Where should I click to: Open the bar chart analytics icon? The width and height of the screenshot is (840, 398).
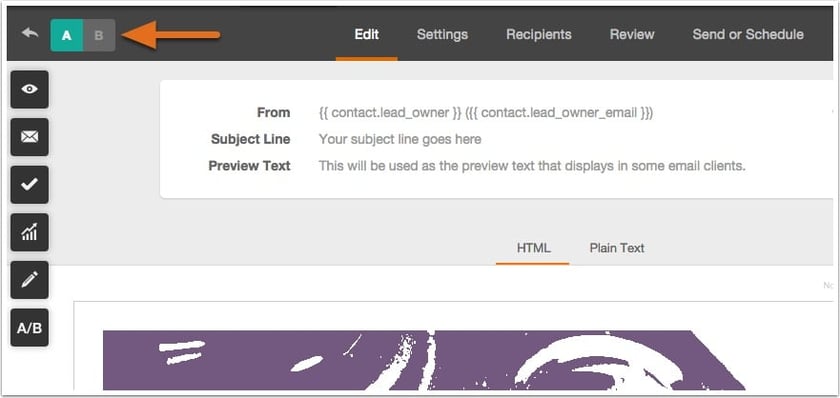[29, 232]
